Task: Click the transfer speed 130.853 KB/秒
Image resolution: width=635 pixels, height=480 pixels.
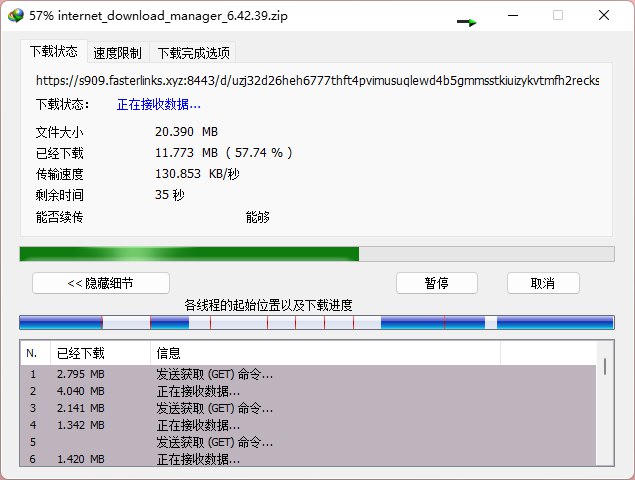Action: pyautogui.click(x=197, y=174)
